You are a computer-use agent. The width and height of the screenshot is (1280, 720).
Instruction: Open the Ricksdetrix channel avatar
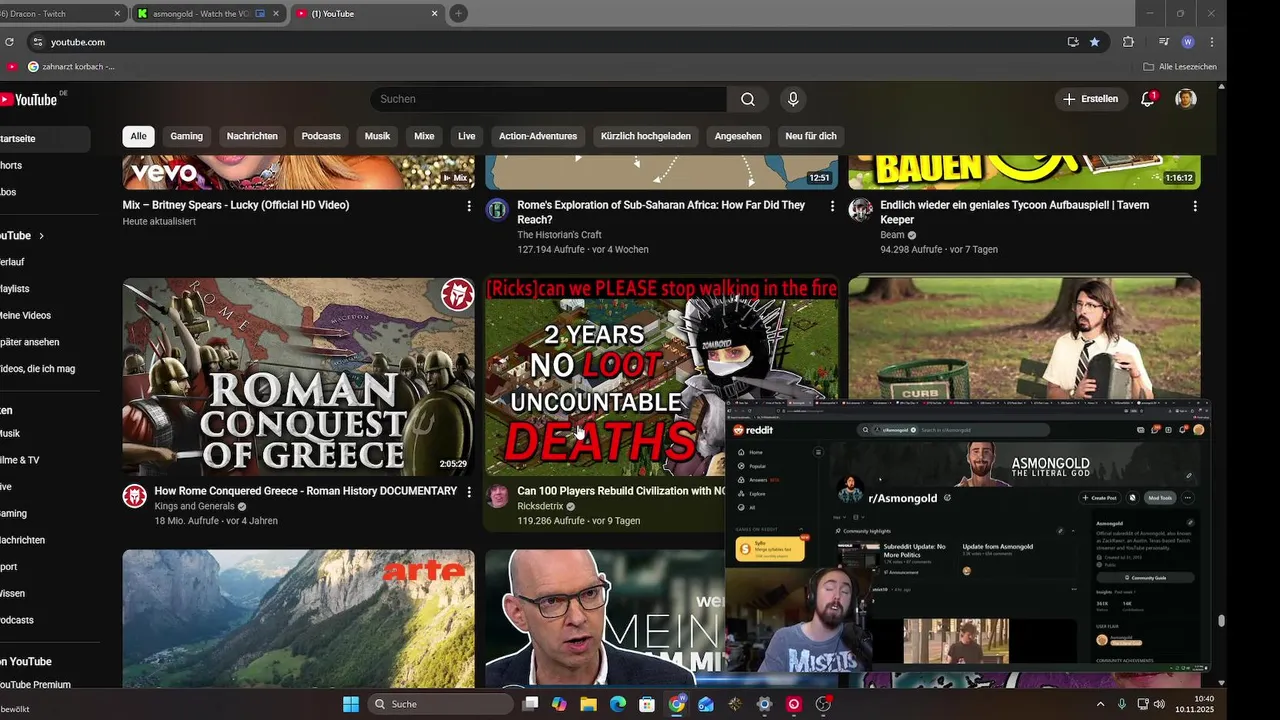[x=497, y=496]
